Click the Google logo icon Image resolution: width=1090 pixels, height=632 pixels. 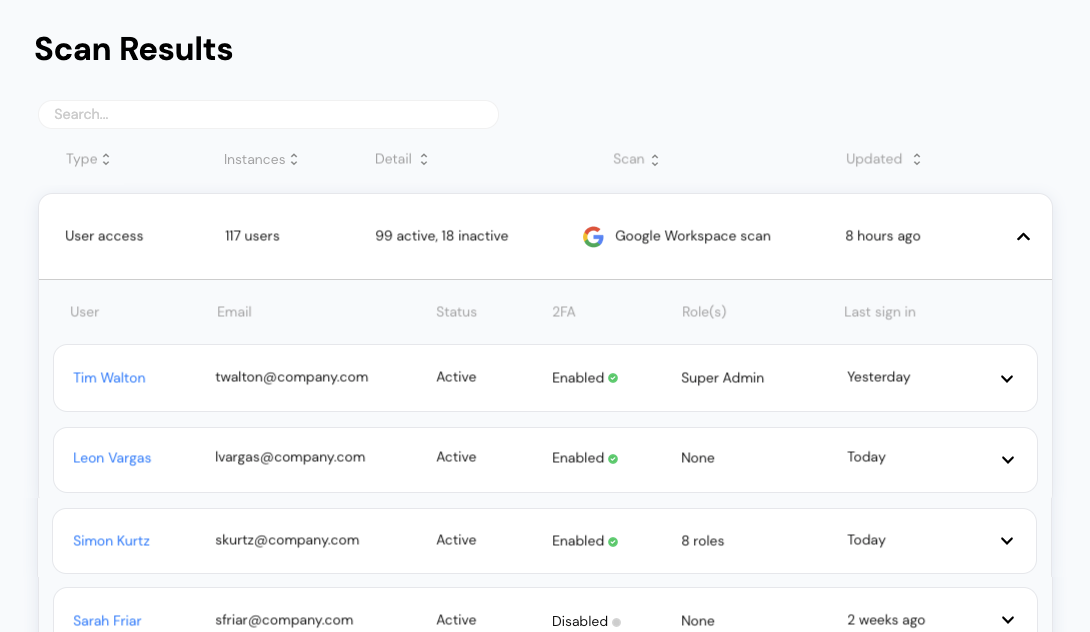click(593, 236)
